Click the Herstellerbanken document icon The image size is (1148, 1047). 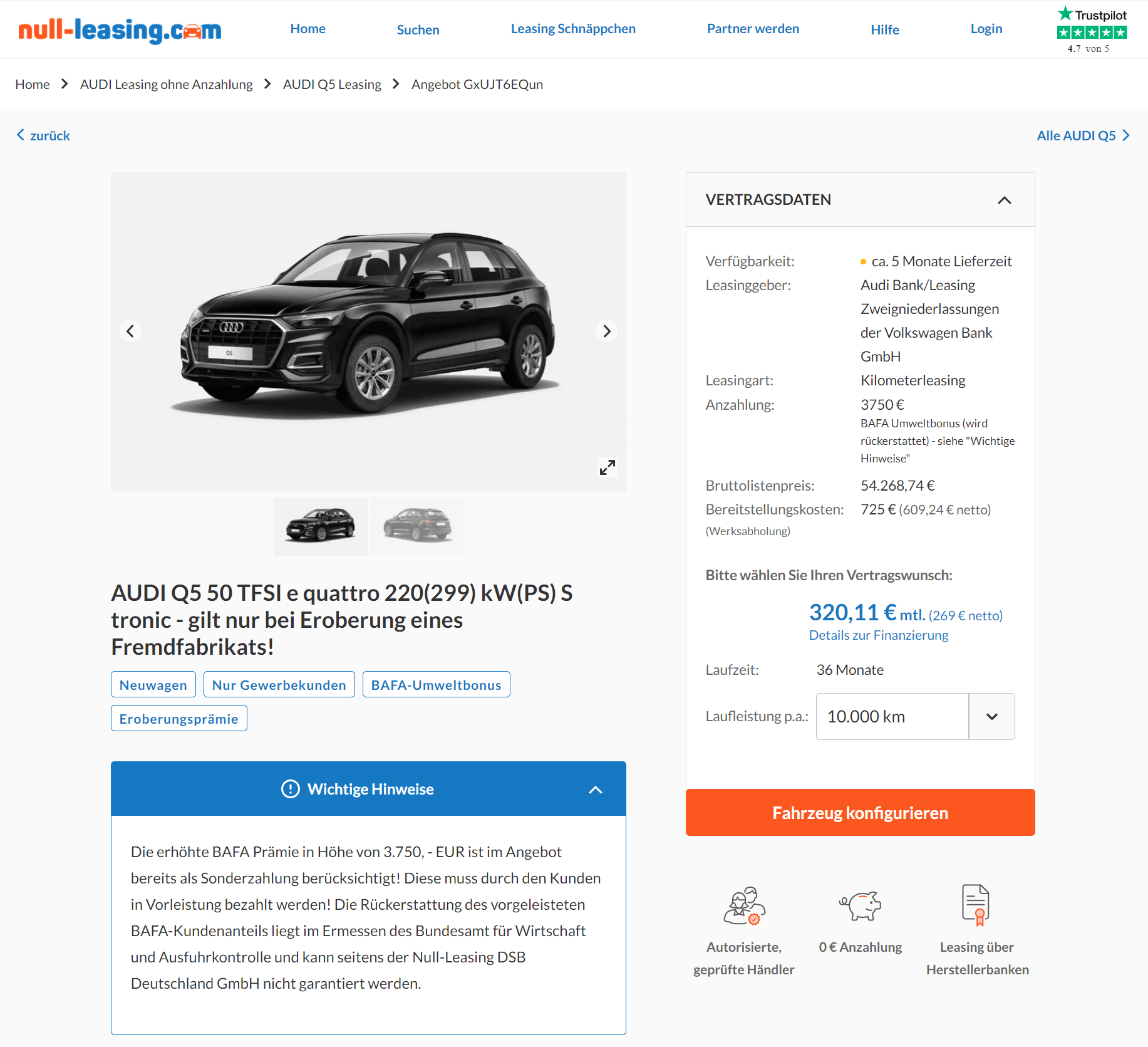point(976,905)
